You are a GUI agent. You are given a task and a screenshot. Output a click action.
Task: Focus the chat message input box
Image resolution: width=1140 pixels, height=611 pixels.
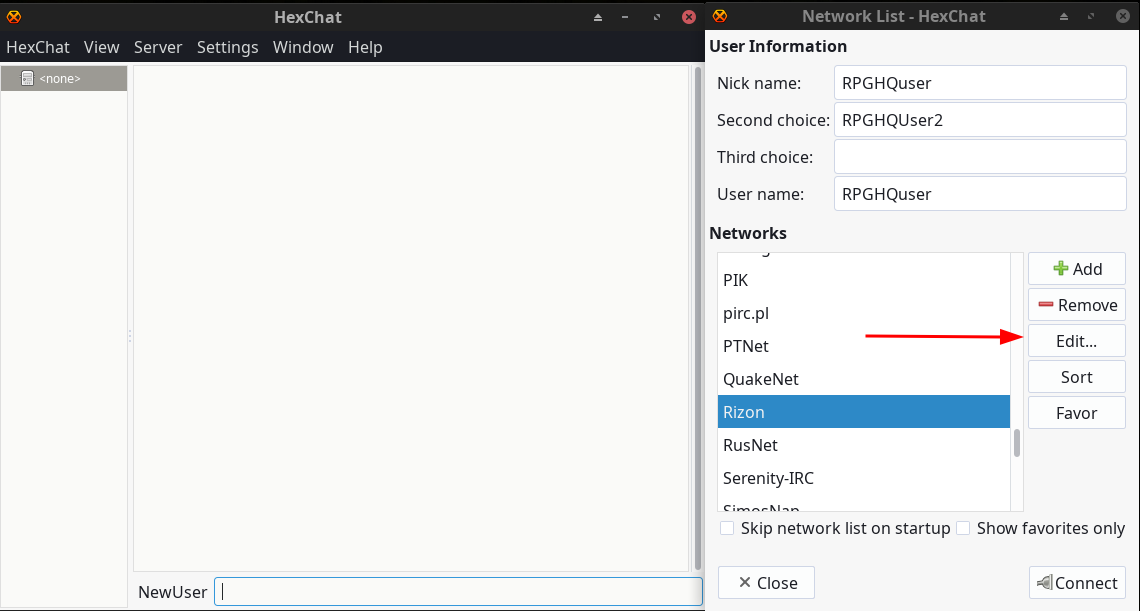coord(458,591)
